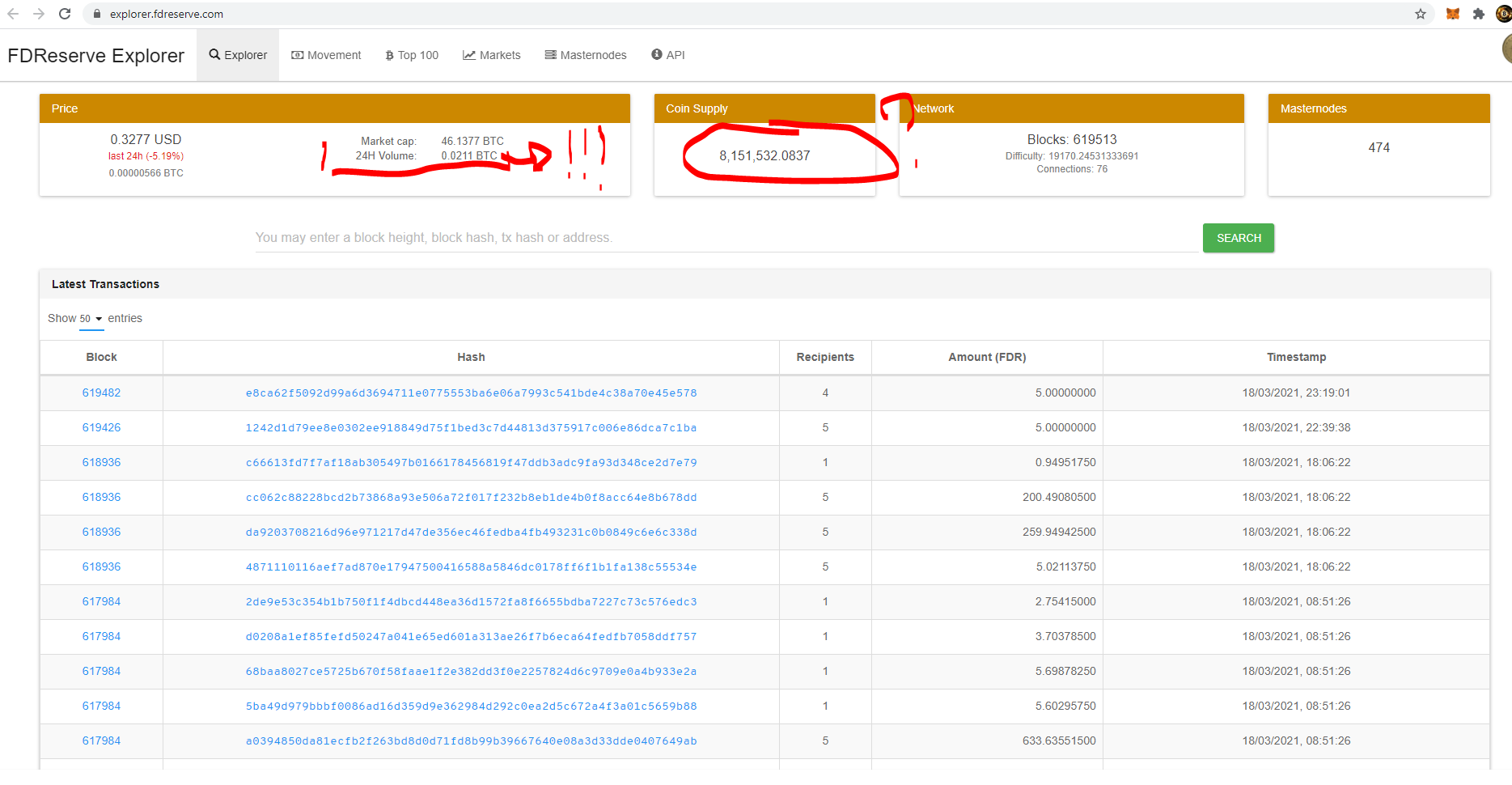1512x785 pixels.
Task: Open the Markets tab
Action: coord(492,55)
